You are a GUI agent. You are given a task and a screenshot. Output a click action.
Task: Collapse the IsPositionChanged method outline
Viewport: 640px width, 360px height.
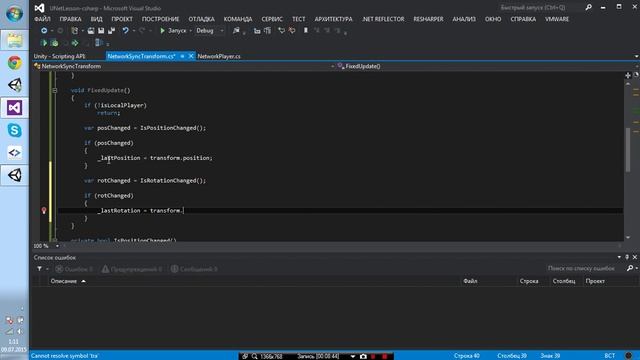[55, 240]
